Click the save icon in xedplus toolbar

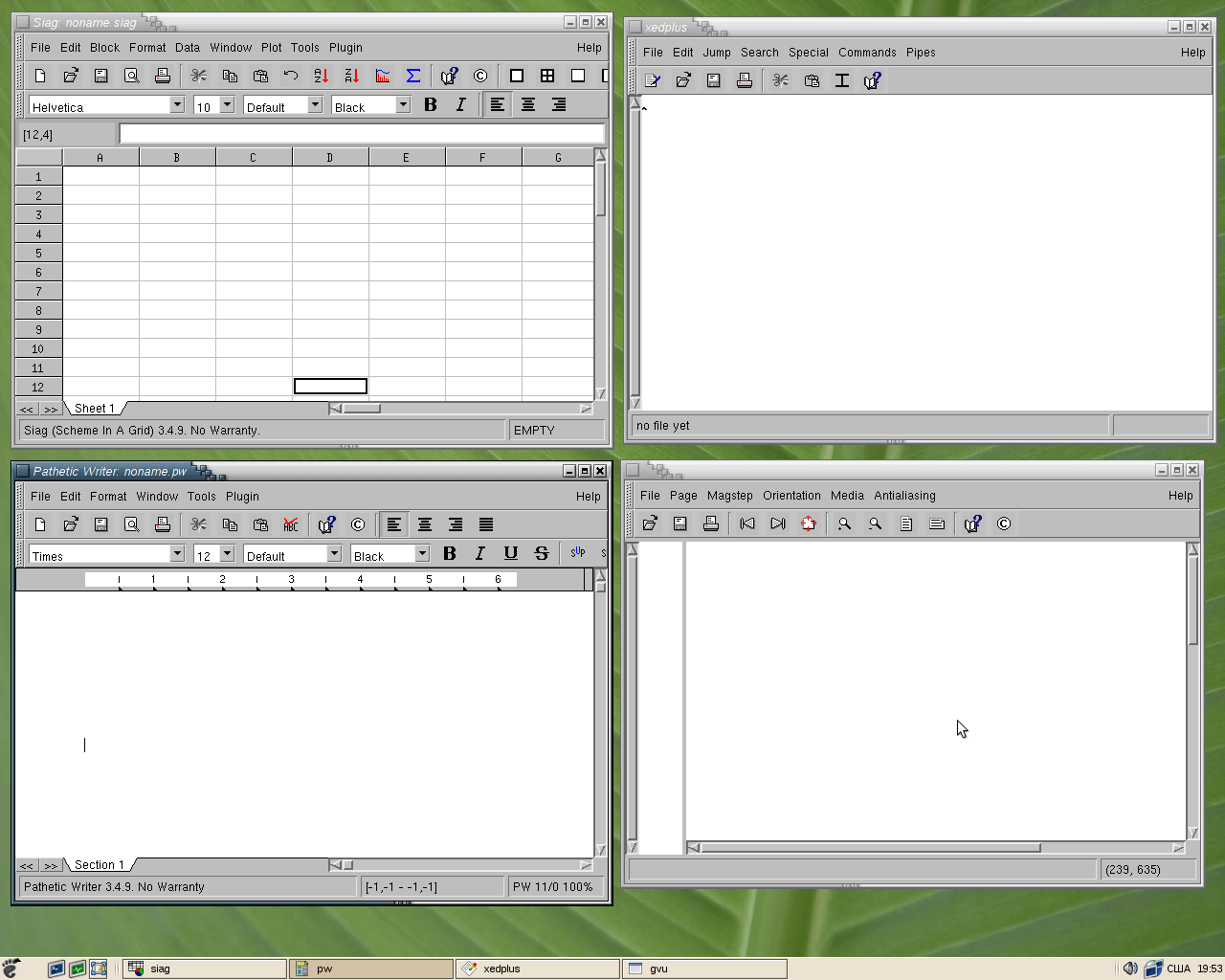coord(714,80)
